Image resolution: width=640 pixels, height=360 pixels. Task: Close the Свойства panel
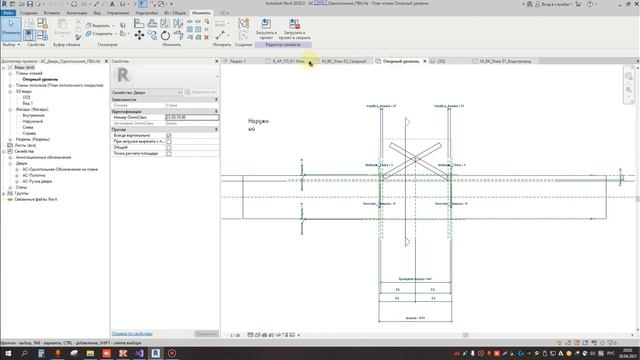tap(217, 61)
